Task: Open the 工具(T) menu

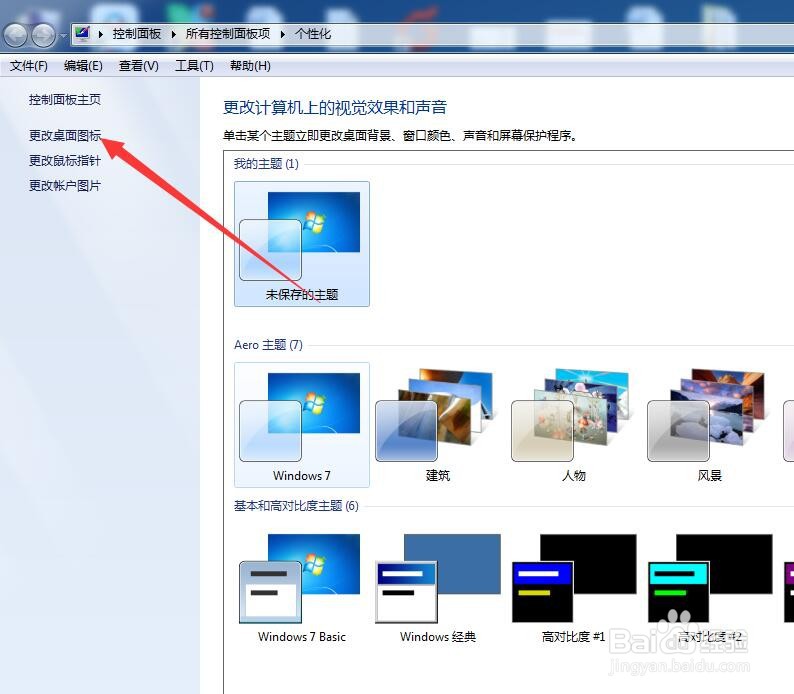Action: pyautogui.click(x=194, y=66)
